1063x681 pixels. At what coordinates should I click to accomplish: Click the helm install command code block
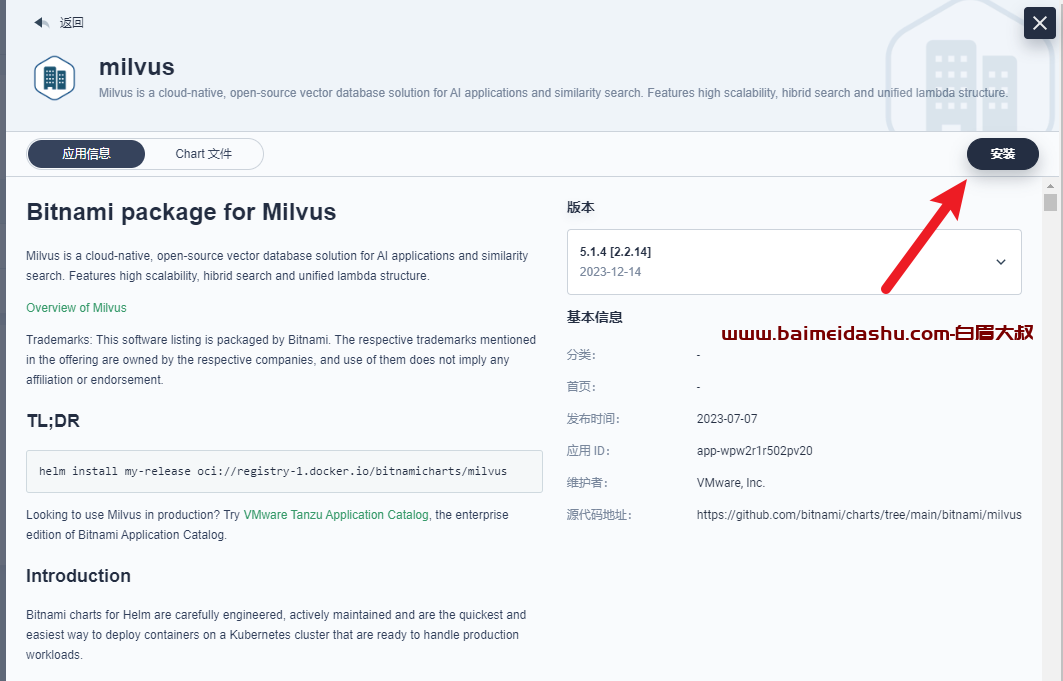(284, 471)
